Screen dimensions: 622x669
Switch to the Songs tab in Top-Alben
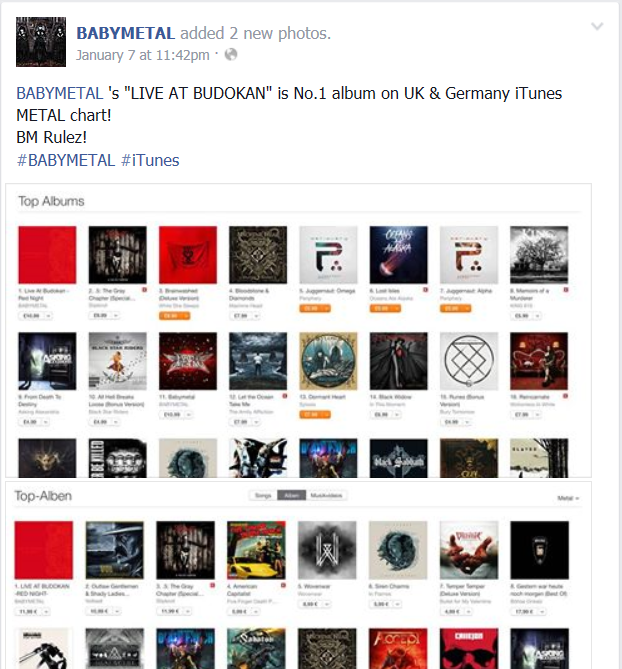pos(263,495)
